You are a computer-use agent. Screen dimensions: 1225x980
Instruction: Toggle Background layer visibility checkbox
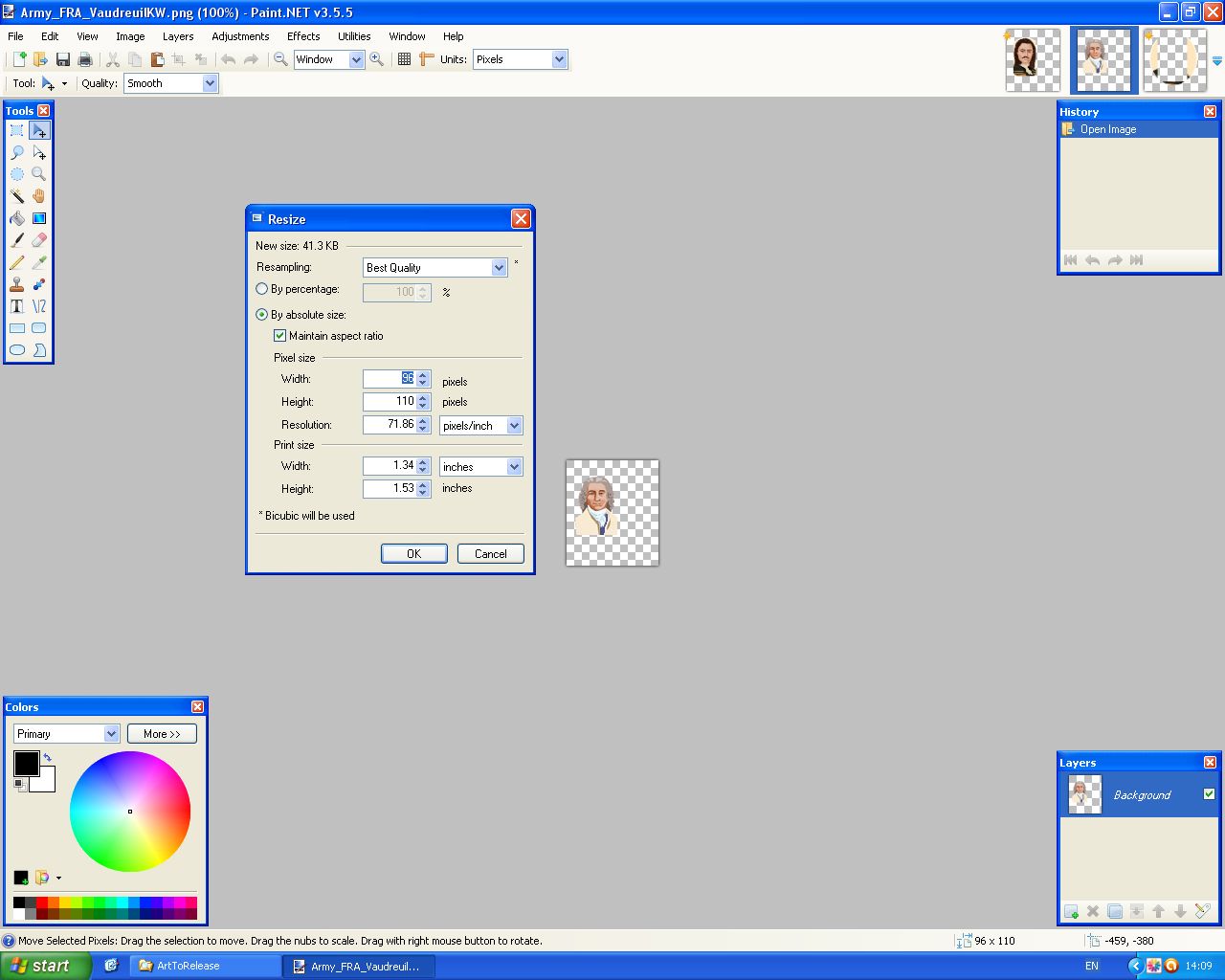[x=1209, y=794]
